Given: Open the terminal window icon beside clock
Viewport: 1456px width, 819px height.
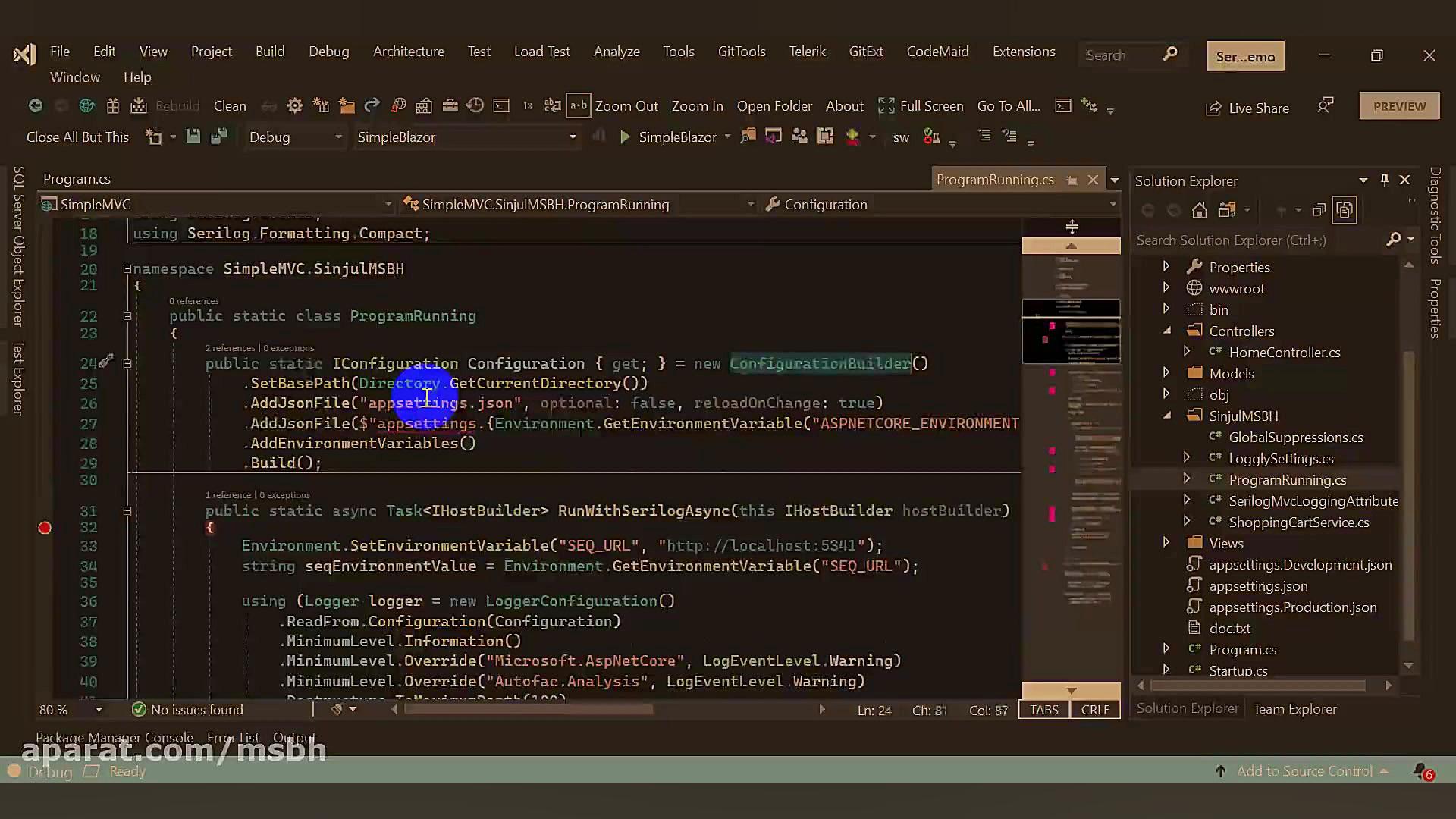Looking at the screenshot, I should [501, 106].
